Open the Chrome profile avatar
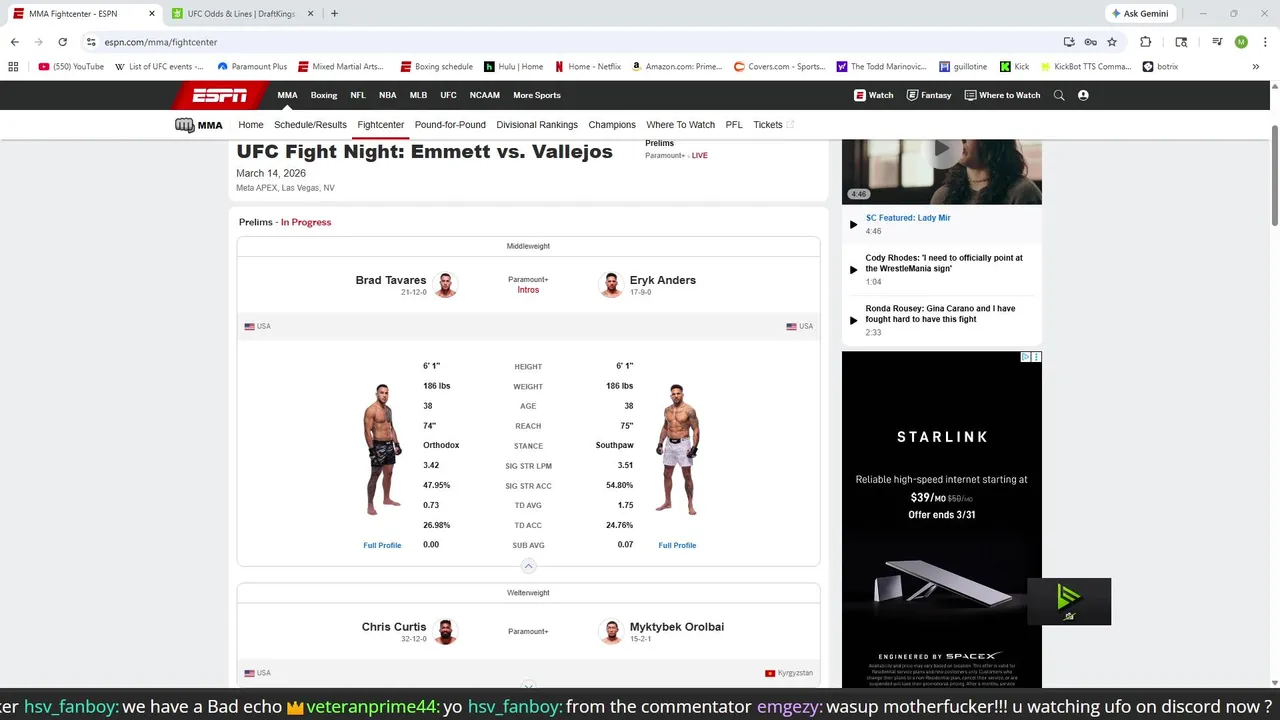Viewport: 1280px width, 720px height. [1241, 42]
